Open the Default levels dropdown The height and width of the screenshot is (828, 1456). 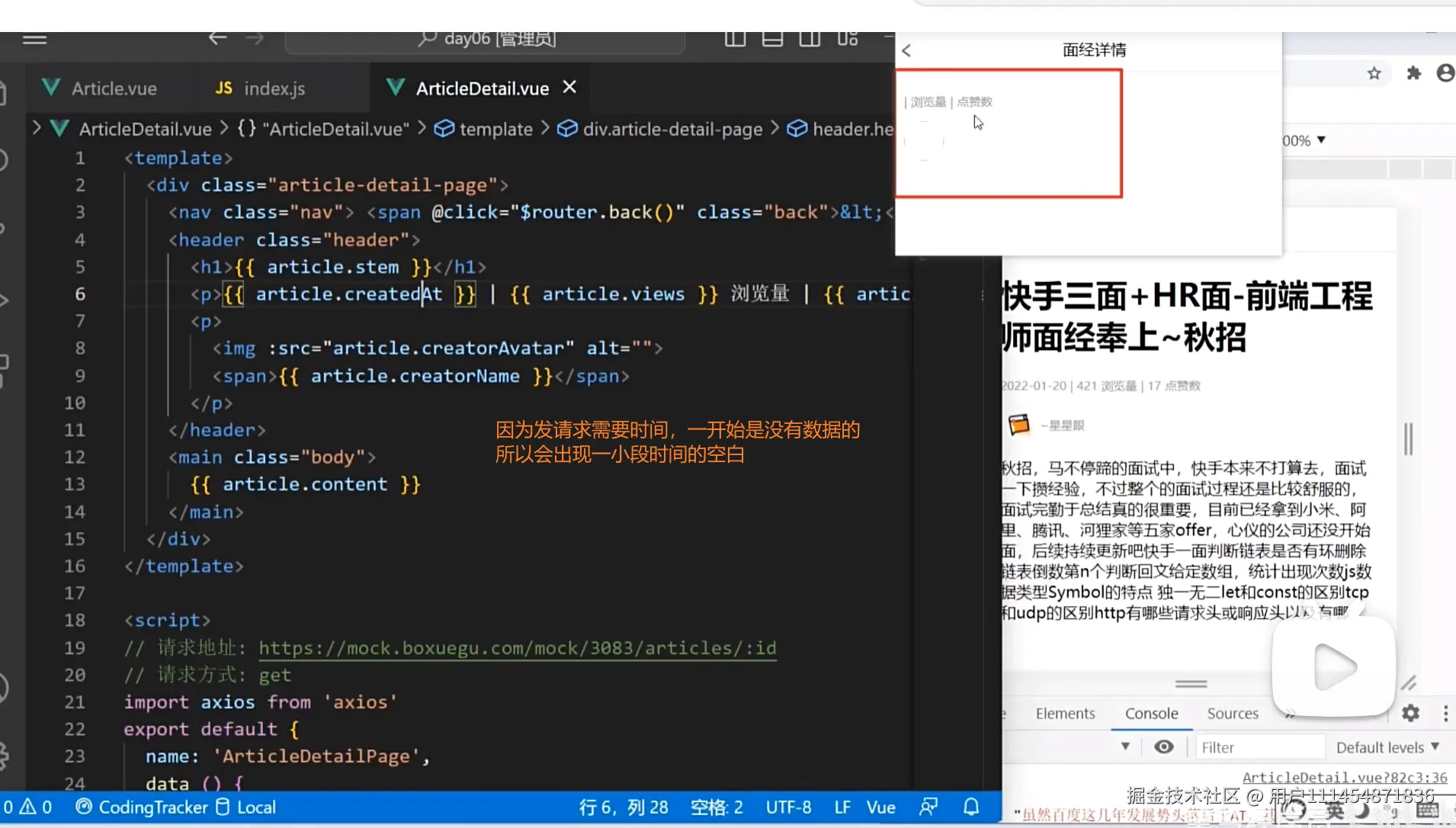(1387, 748)
